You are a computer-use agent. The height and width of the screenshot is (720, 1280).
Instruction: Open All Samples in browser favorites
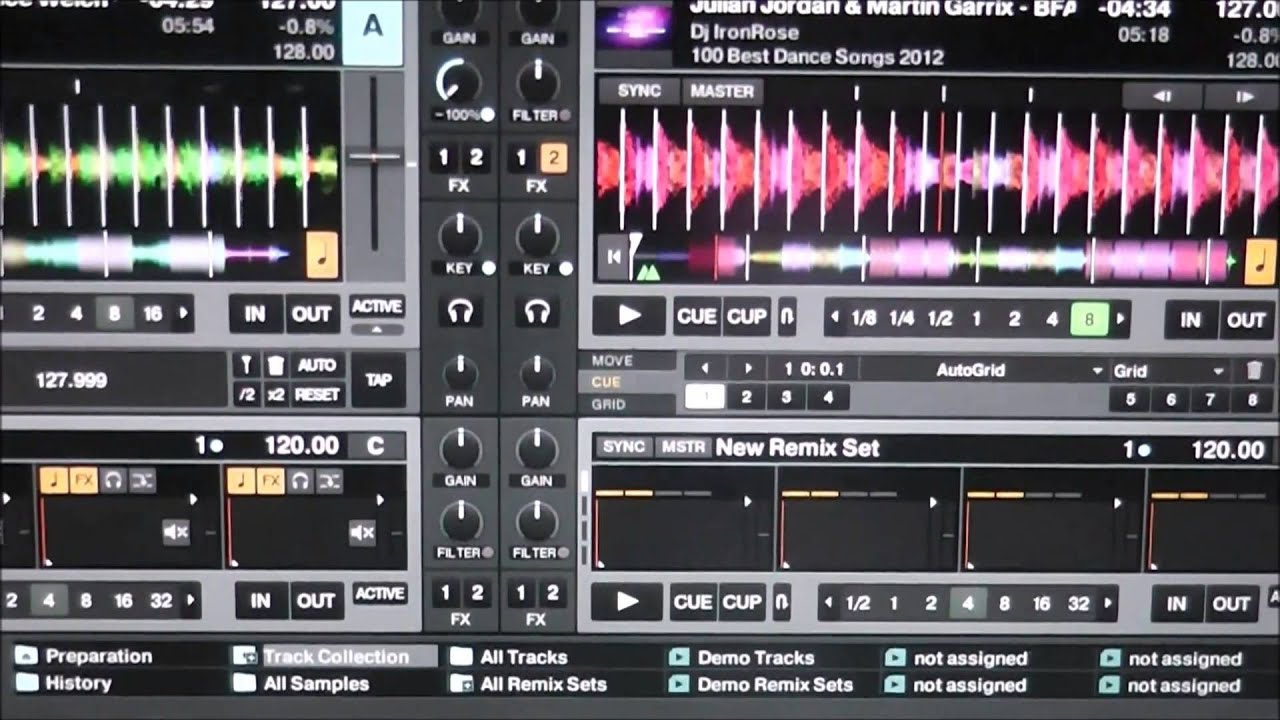click(x=316, y=684)
